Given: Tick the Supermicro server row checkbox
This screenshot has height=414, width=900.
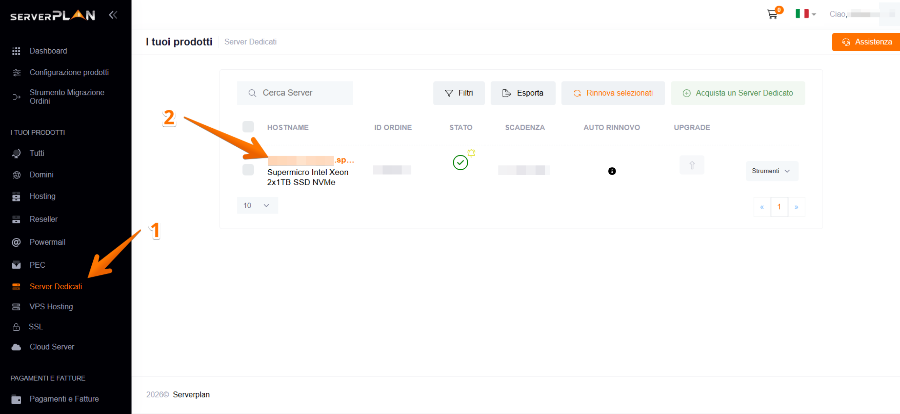Looking at the screenshot, I should pyautogui.click(x=248, y=170).
